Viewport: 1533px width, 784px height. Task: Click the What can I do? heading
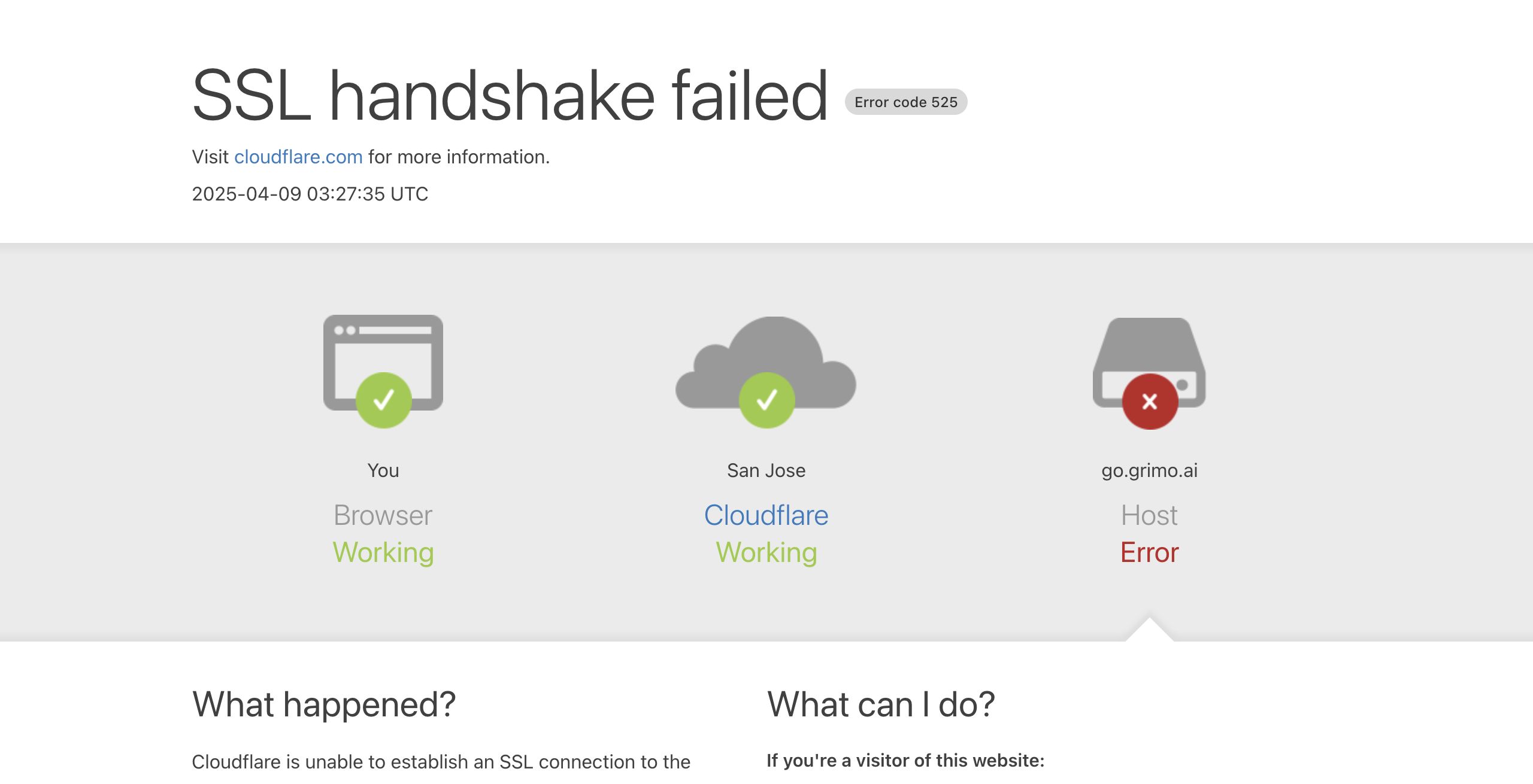click(881, 704)
